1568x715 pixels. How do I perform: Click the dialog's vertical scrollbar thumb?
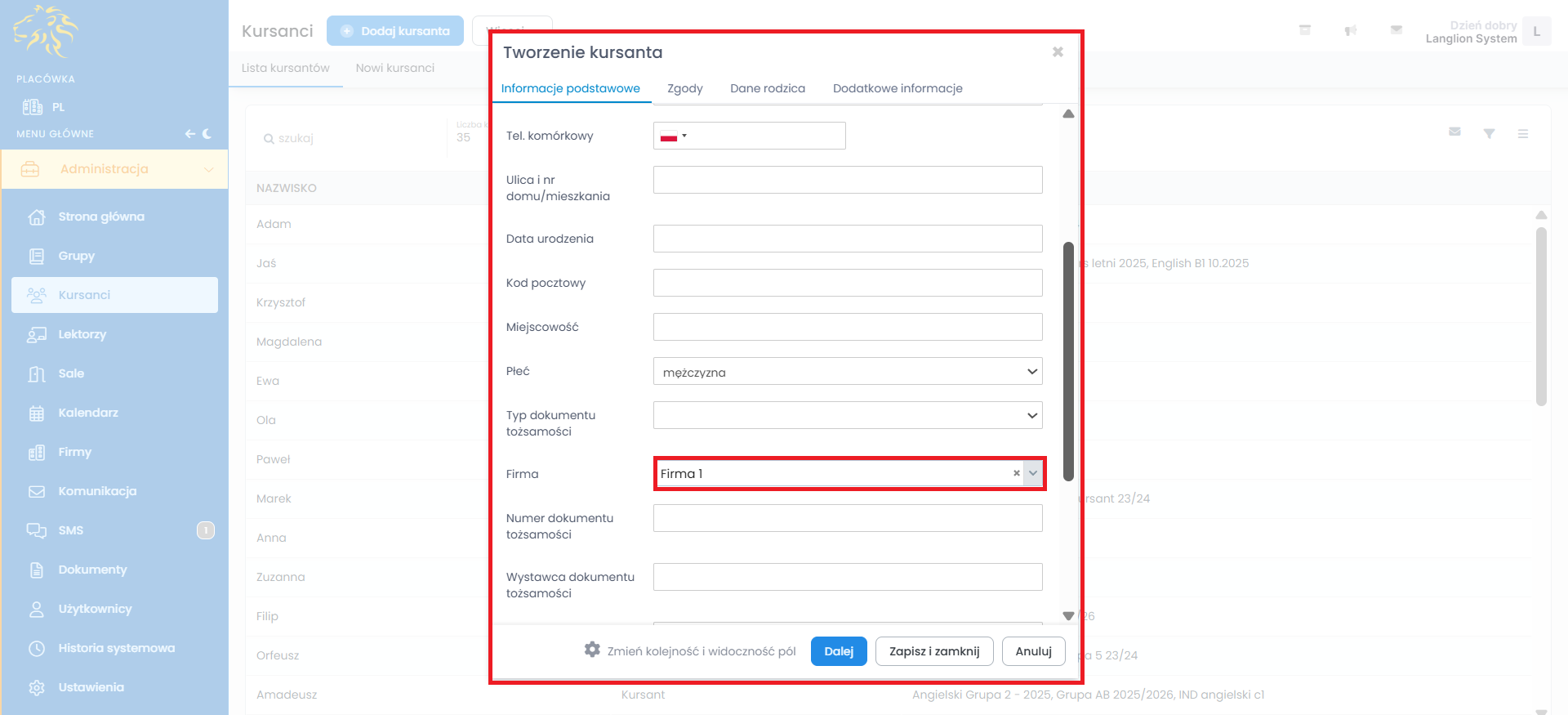click(x=1068, y=360)
